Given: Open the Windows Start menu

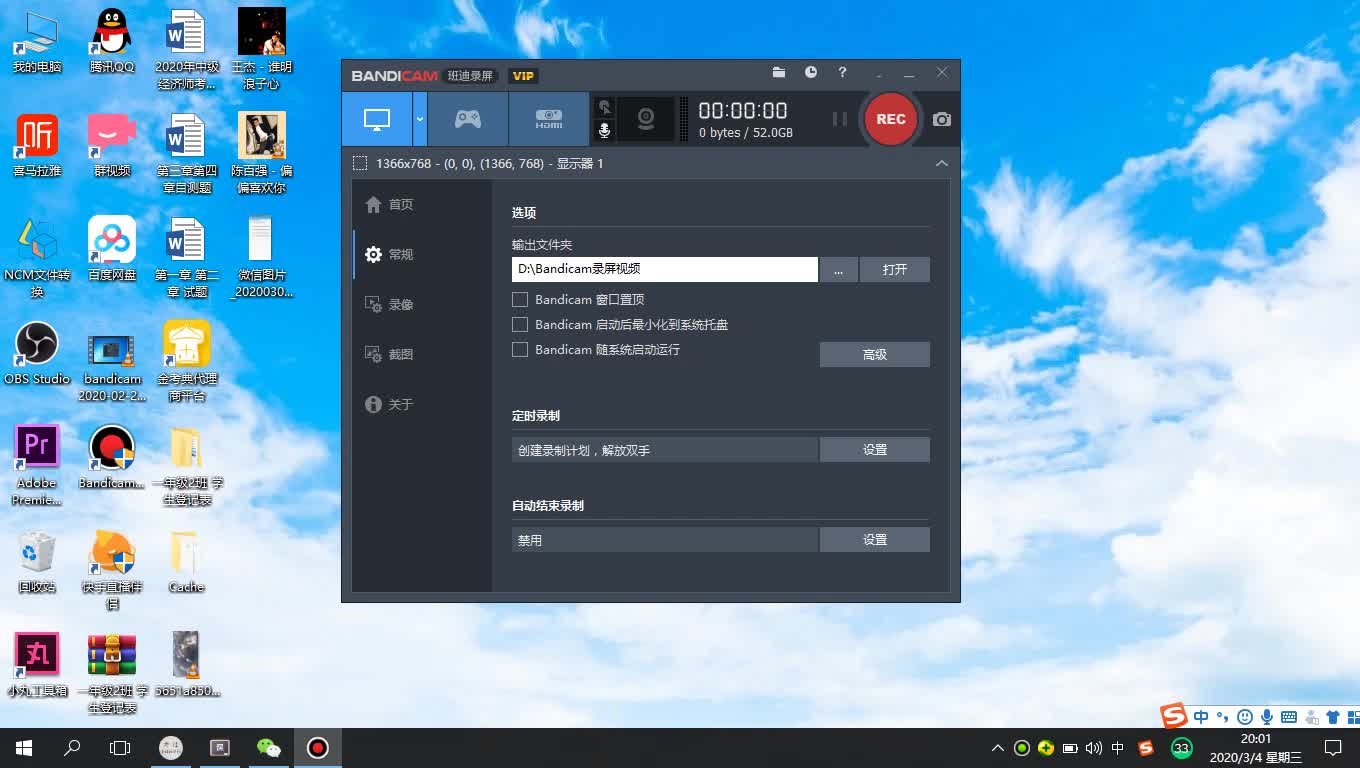Looking at the screenshot, I should pyautogui.click(x=24, y=748).
